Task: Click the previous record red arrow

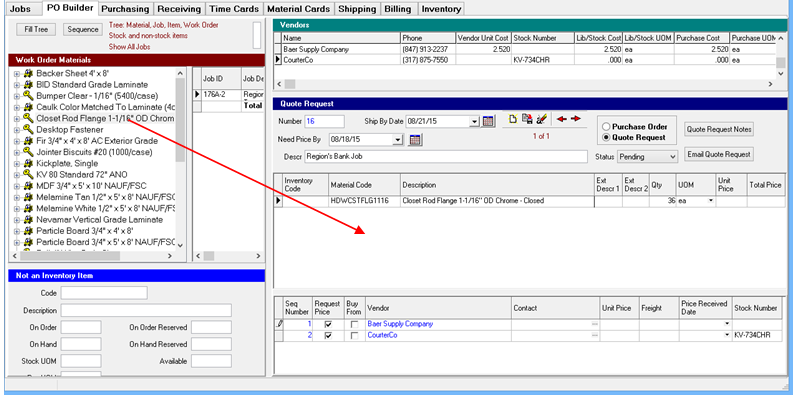Action: click(x=561, y=119)
